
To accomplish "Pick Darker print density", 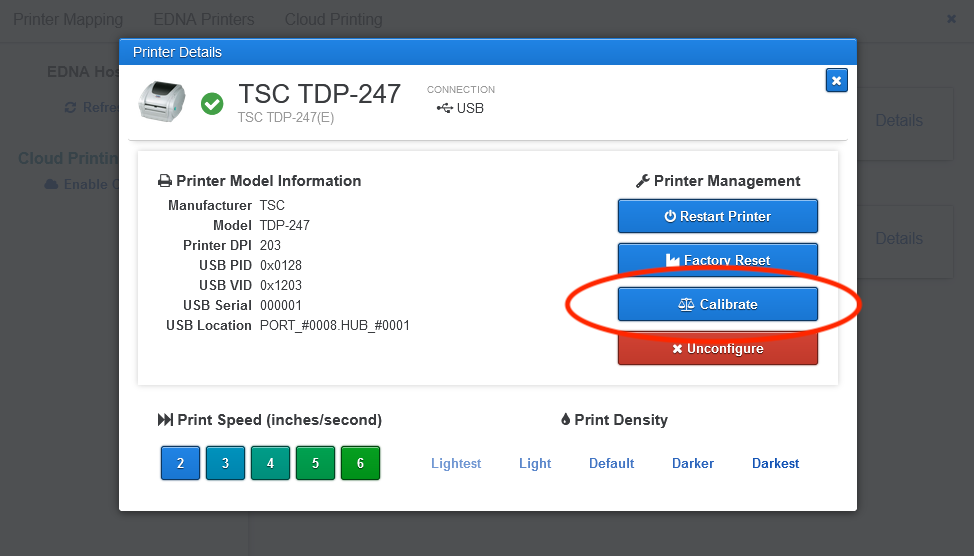I will coord(693,463).
